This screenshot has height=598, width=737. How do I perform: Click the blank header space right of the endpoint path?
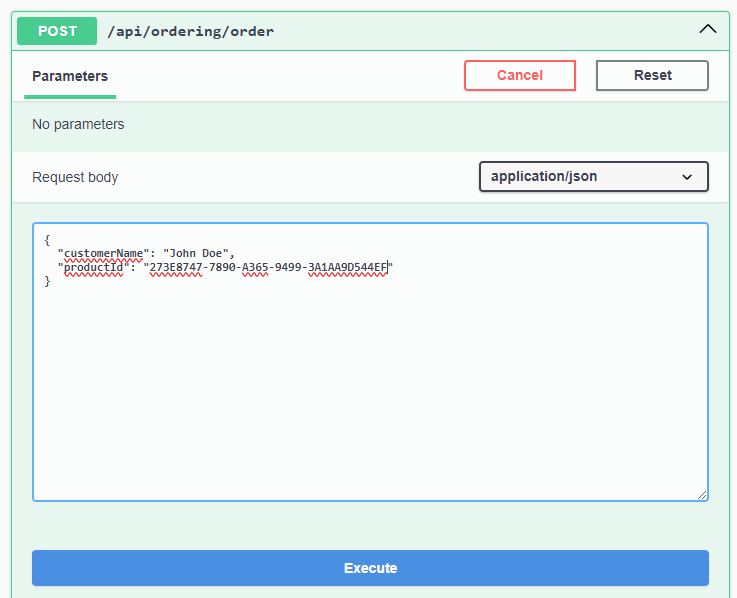(480, 31)
